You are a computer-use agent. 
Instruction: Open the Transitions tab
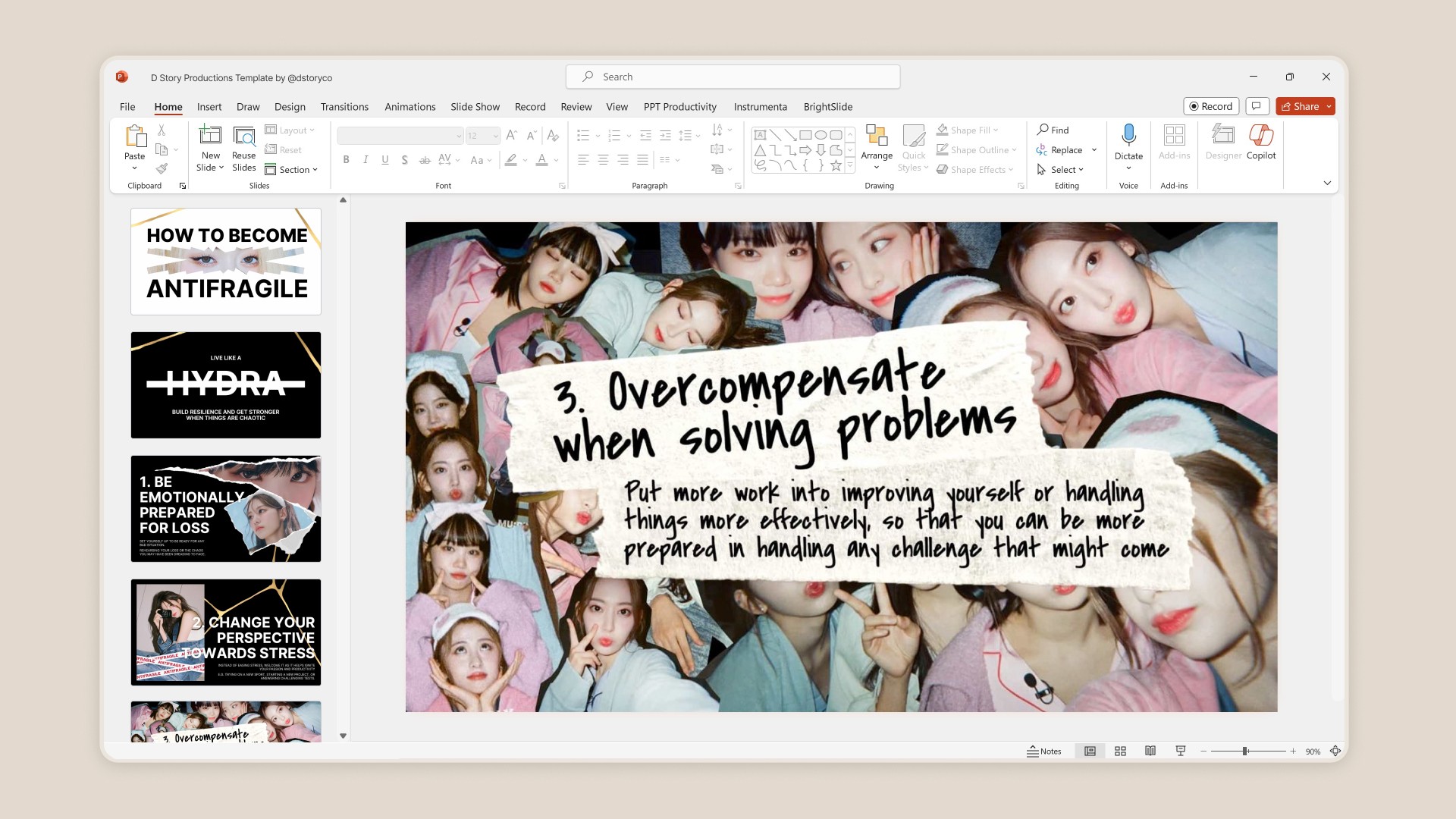(x=344, y=107)
